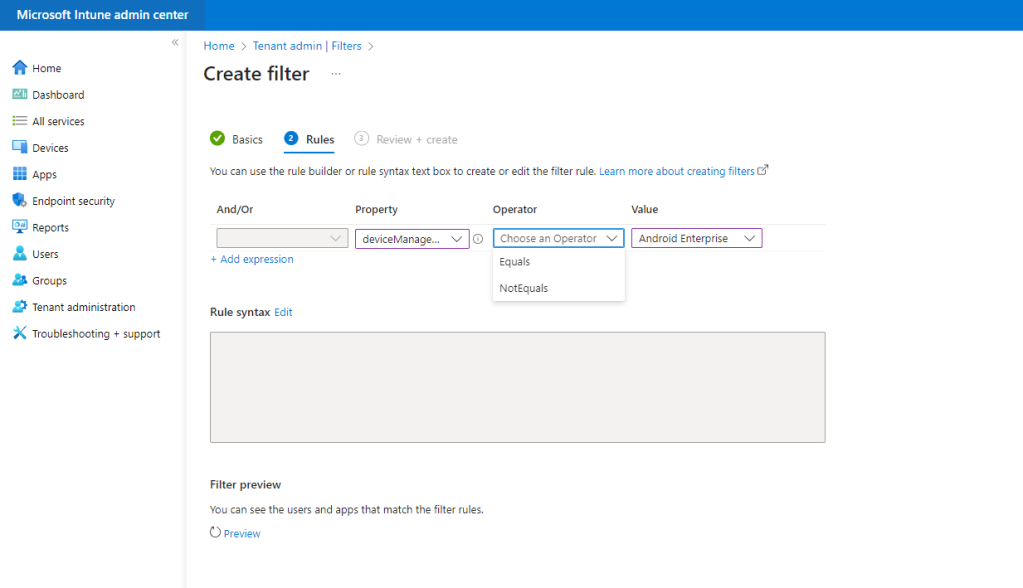Image resolution: width=1023 pixels, height=588 pixels.
Task: Collapse the left navigation with double chevron
Action: click(x=175, y=42)
